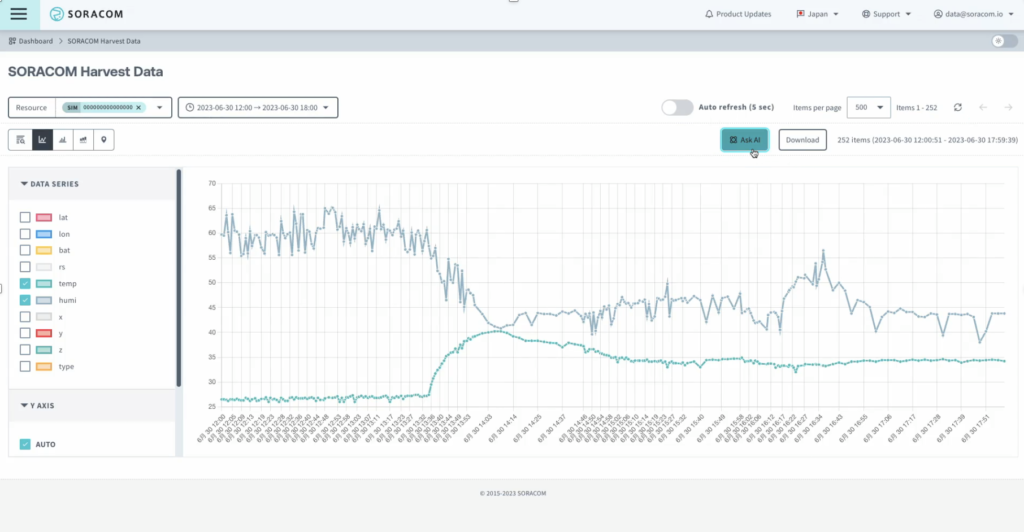Click the refresh data icon
Viewport: 1024px width, 532px height.
coord(957,108)
